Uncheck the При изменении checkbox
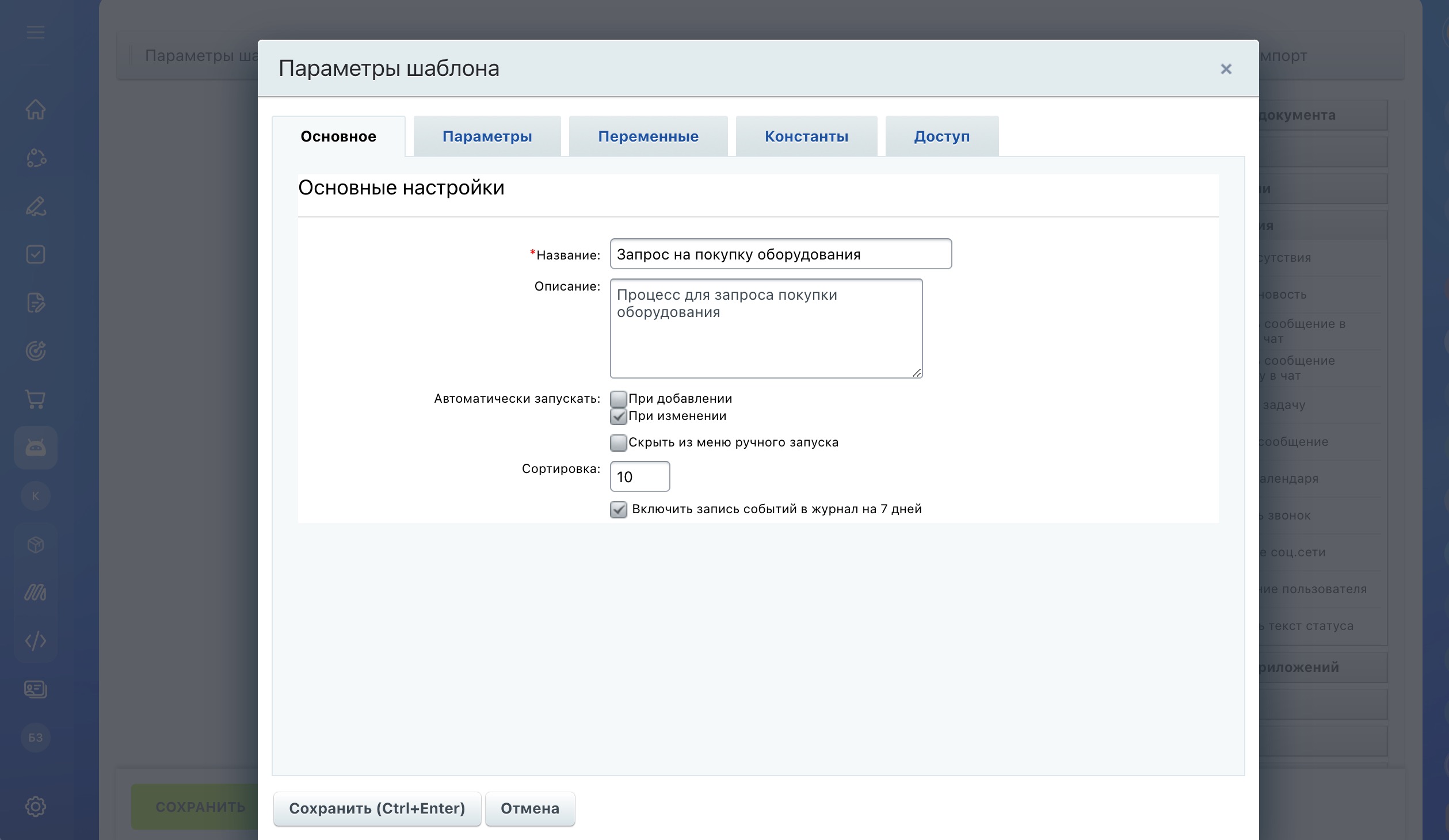The image size is (1449, 840). coord(619,416)
